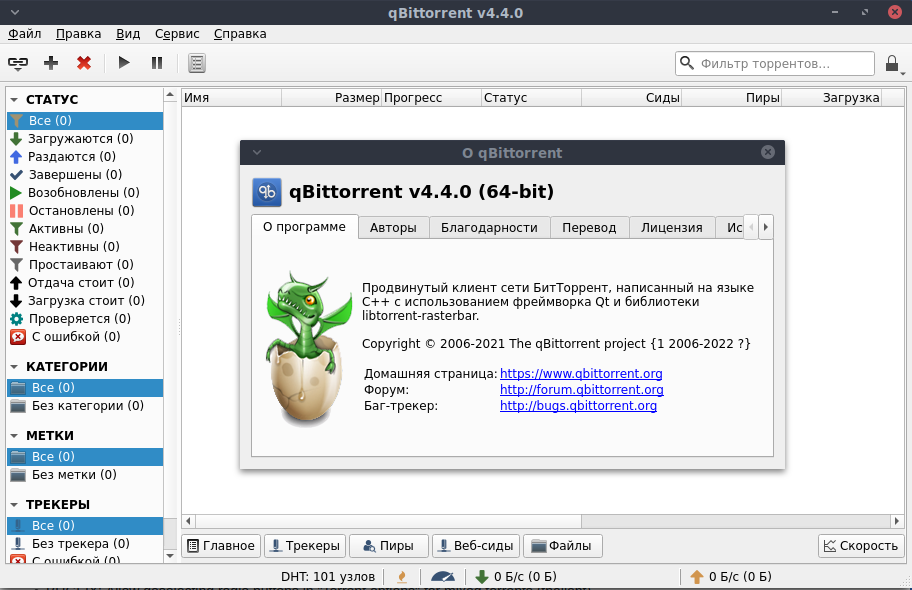Show the Веб-сиды bottom panel
This screenshot has height=590, width=912.
(x=476, y=546)
